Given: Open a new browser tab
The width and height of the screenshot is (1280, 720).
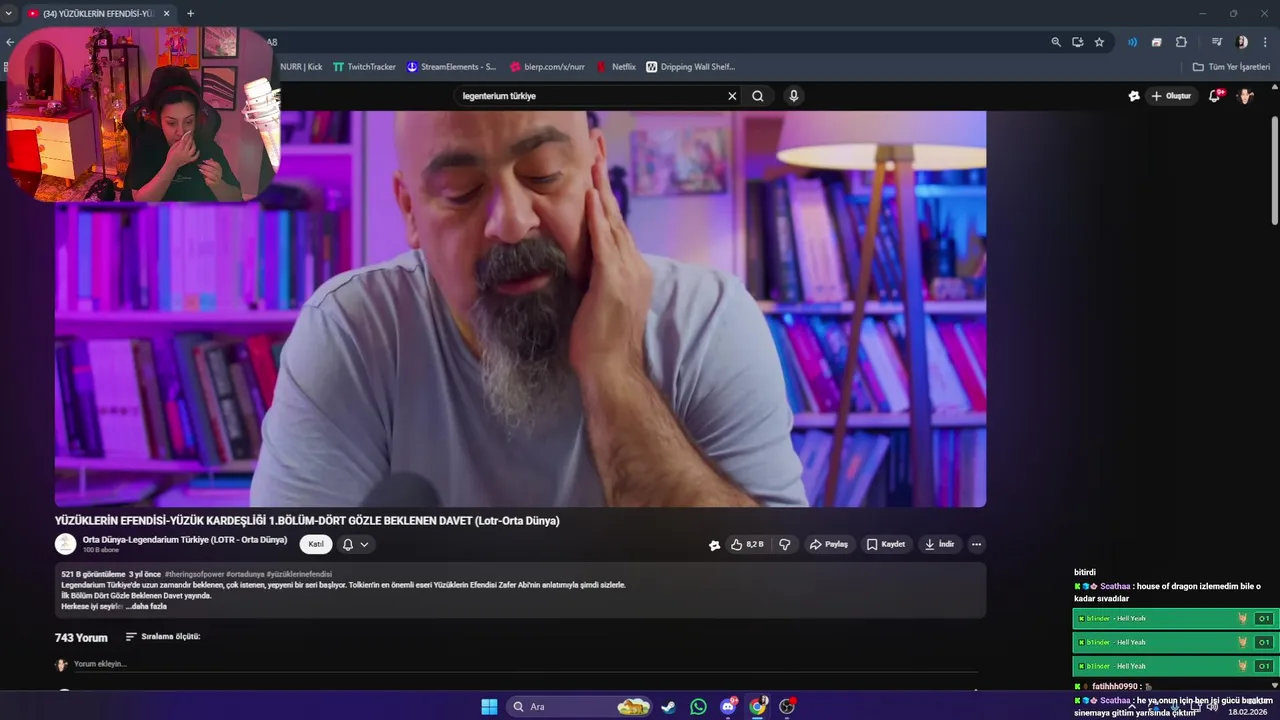Looking at the screenshot, I should [190, 13].
